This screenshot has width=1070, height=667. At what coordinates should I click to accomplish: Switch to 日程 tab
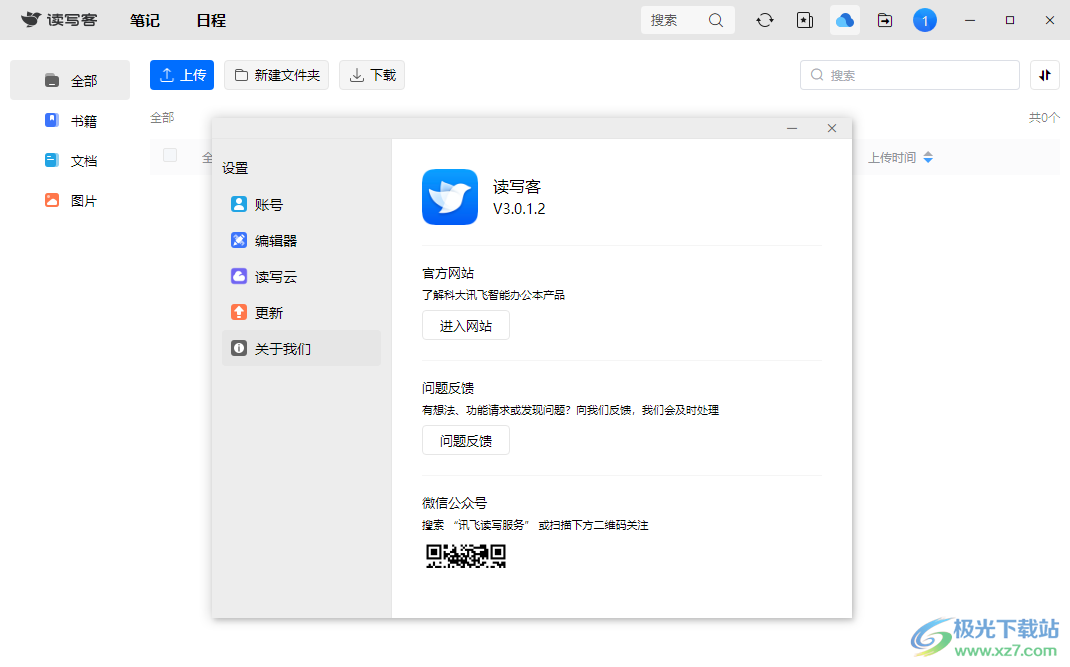click(x=211, y=20)
